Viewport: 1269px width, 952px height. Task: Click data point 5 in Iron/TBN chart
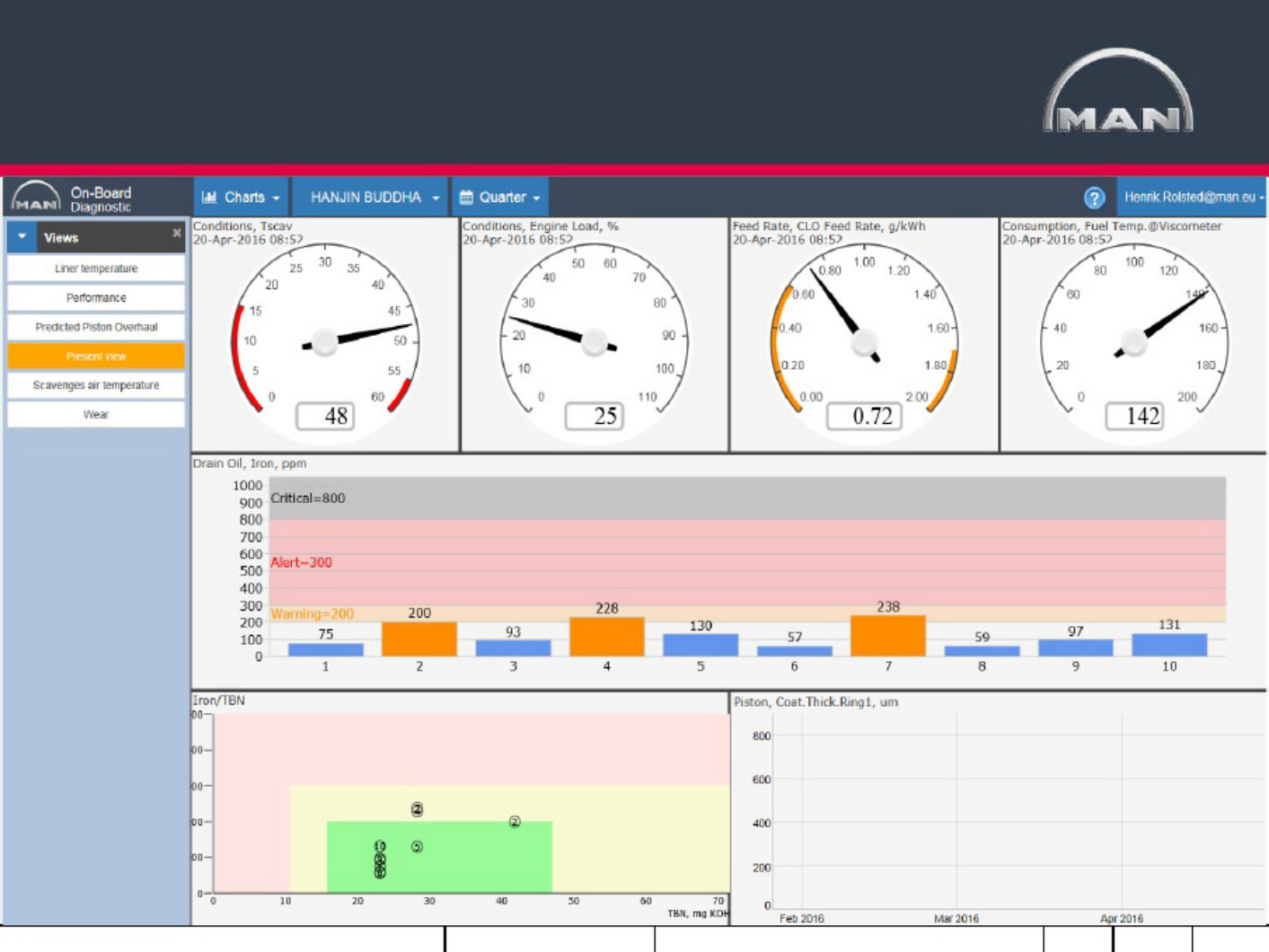pyautogui.click(x=417, y=847)
